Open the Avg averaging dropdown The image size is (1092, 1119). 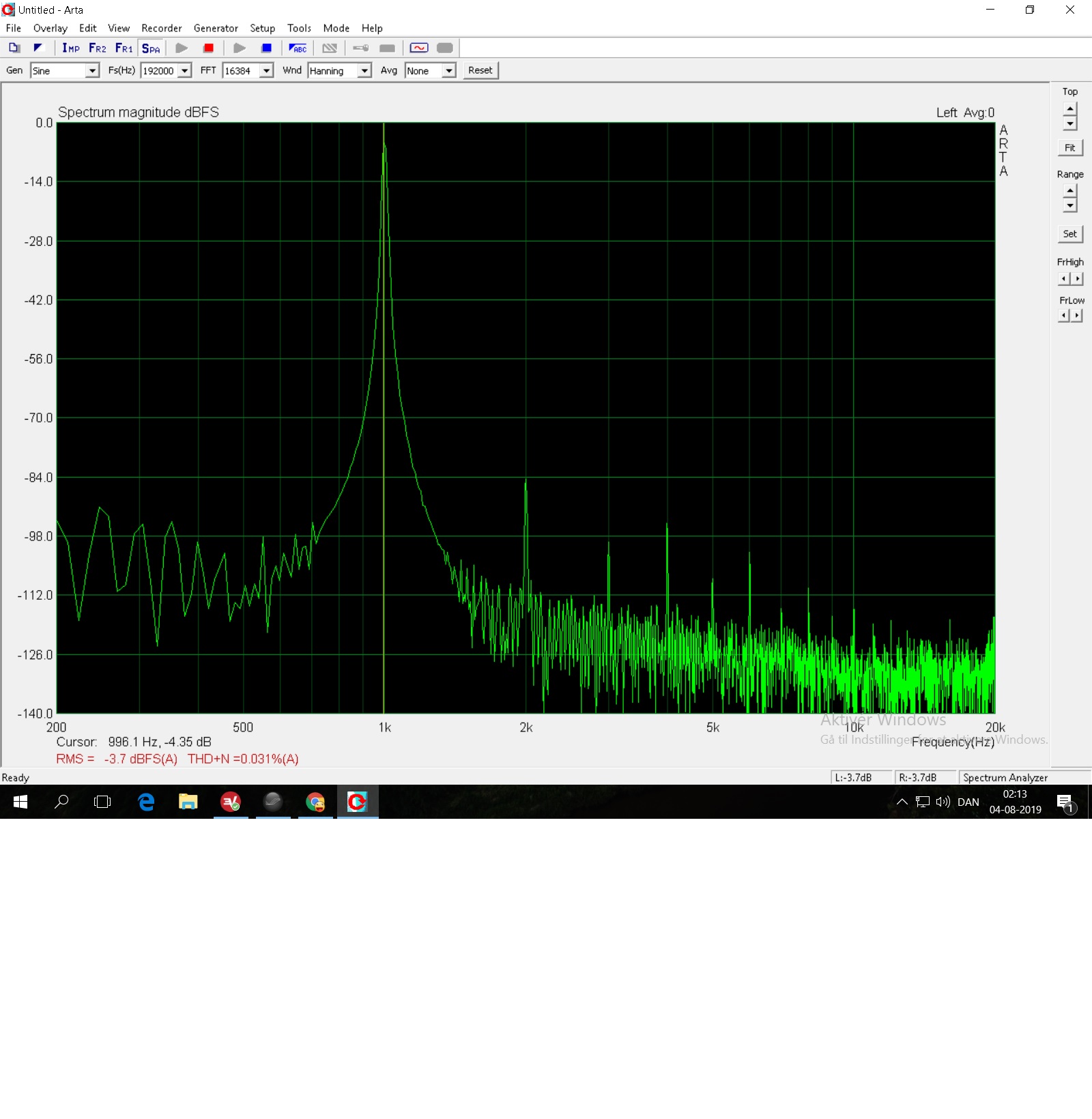pyautogui.click(x=448, y=71)
